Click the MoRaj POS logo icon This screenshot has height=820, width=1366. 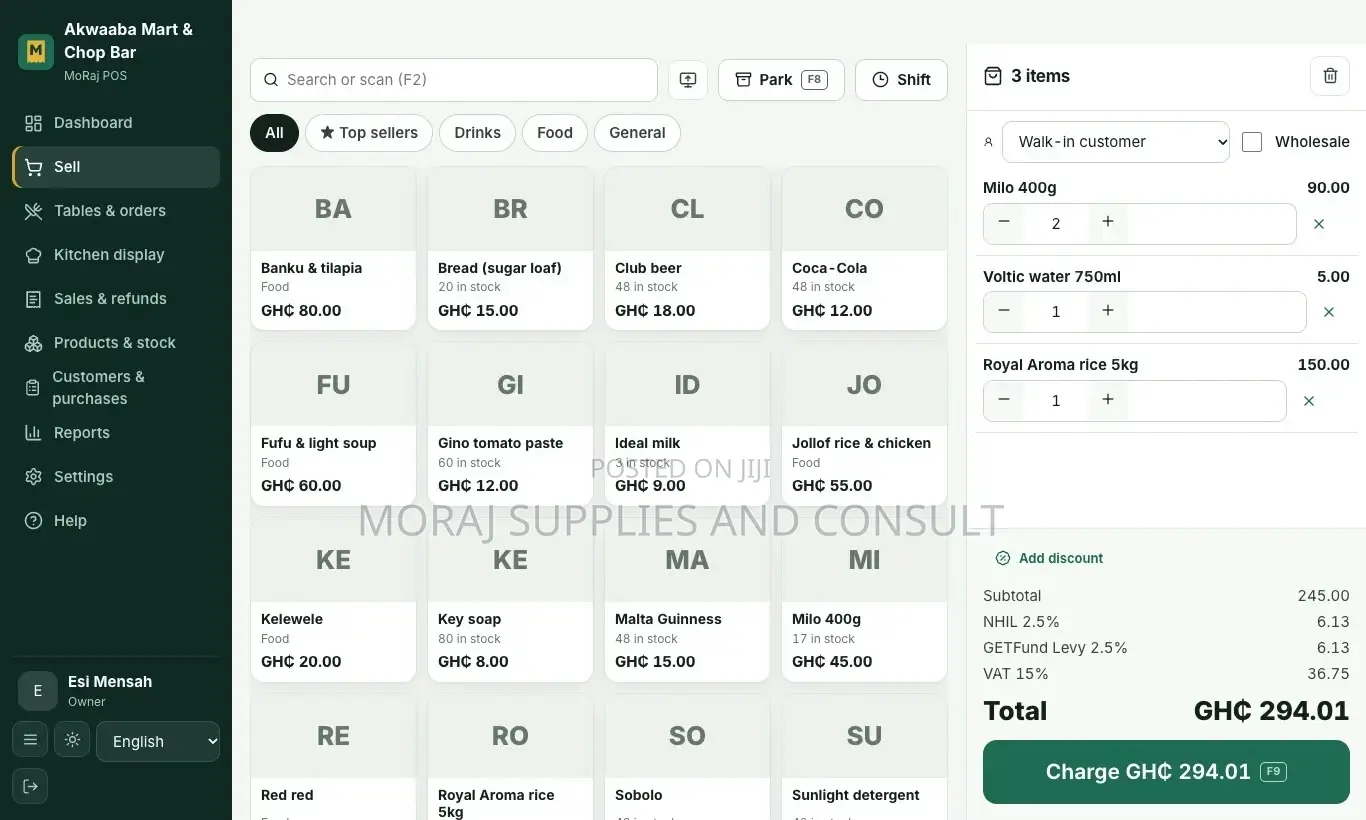(36, 51)
